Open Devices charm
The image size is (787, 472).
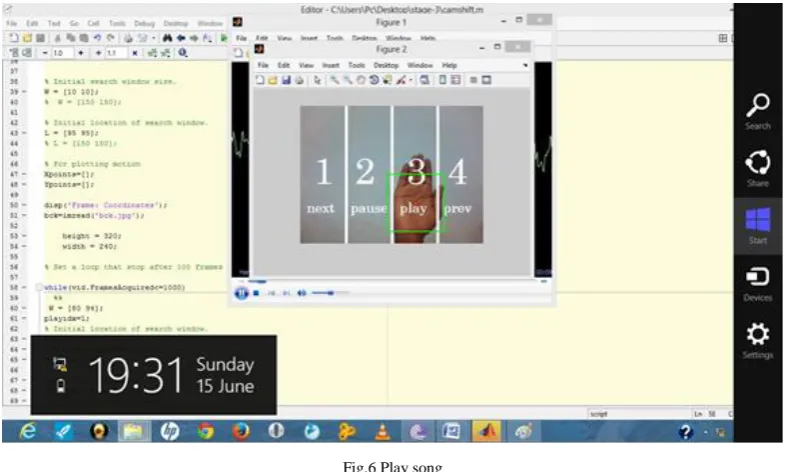(x=757, y=284)
